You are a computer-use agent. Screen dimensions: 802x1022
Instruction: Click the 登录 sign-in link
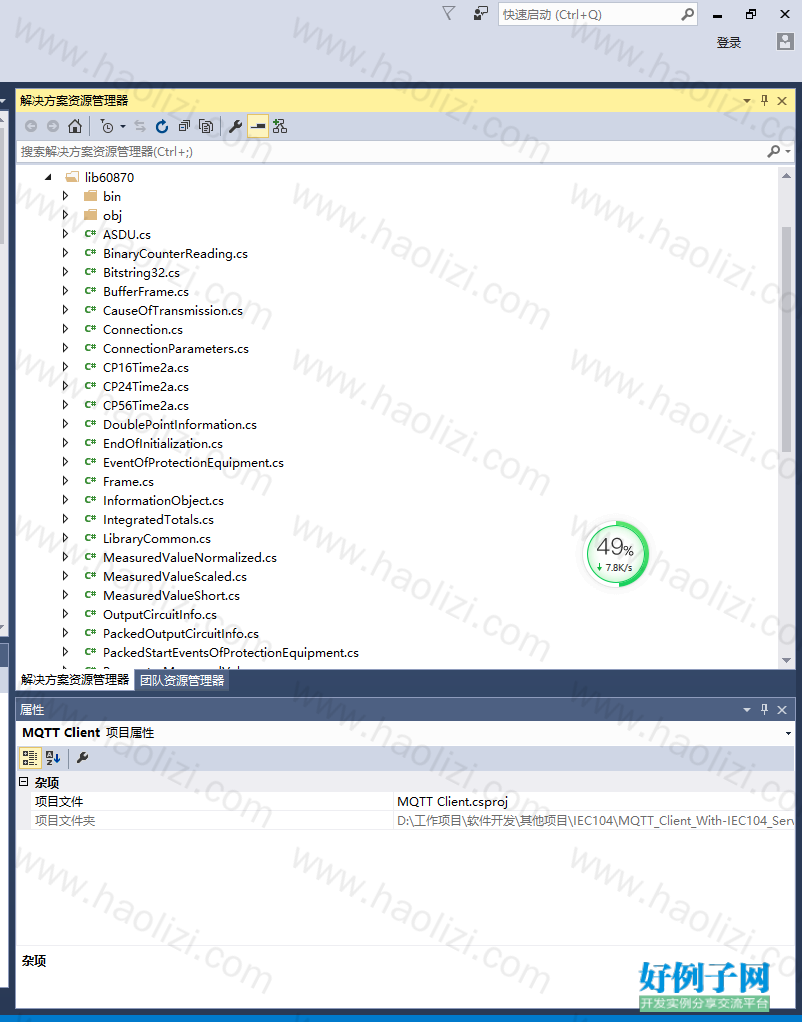pyautogui.click(x=729, y=43)
